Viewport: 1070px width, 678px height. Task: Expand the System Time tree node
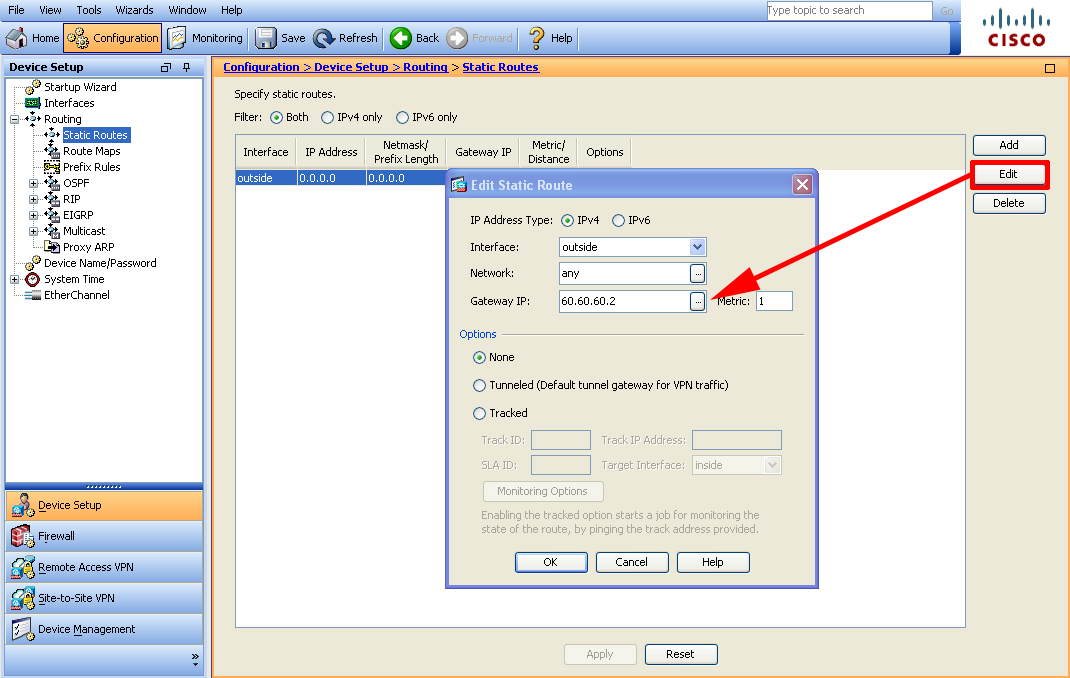[x=14, y=280]
